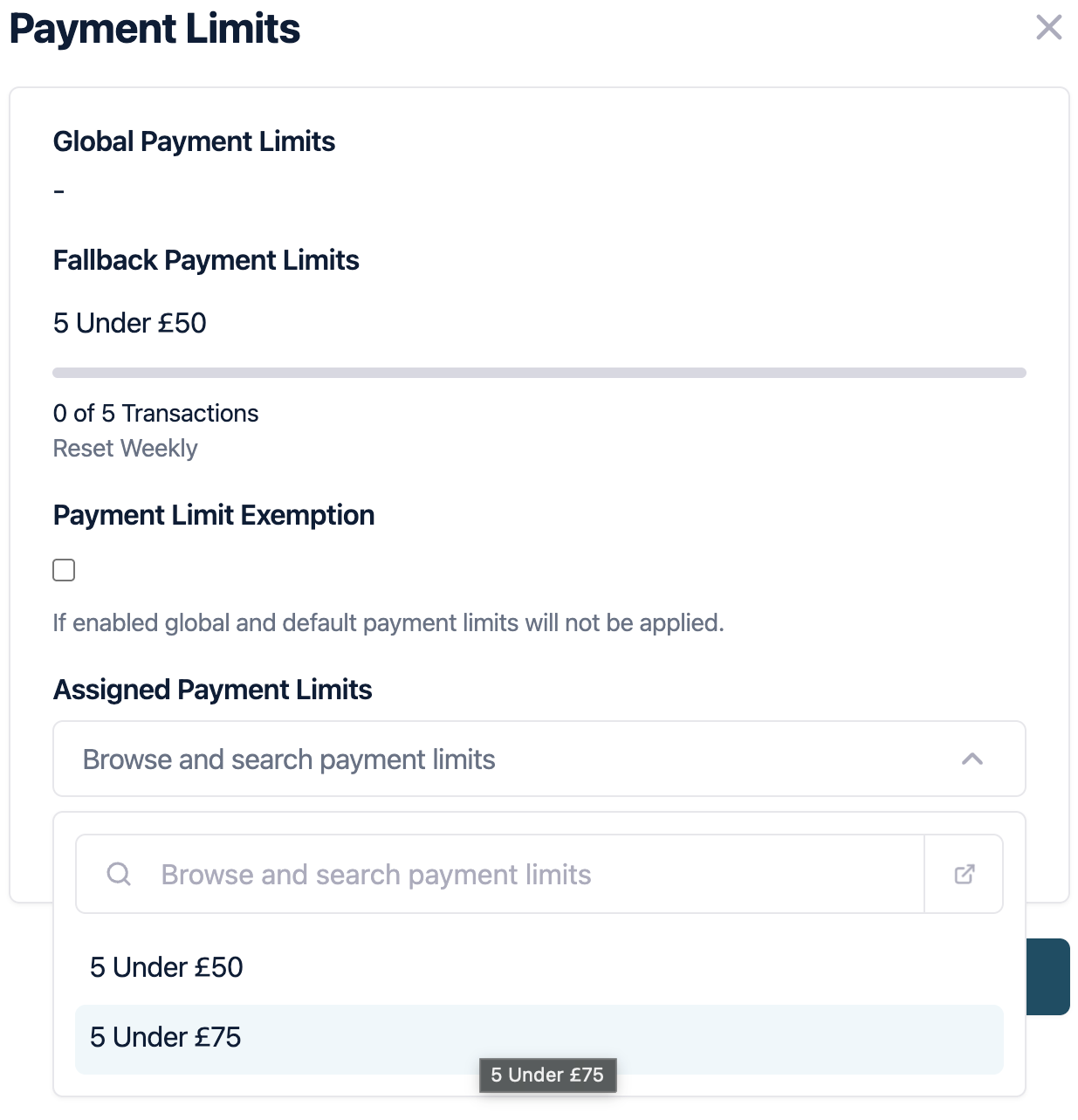This screenshot has width=1078, height=1120.
Task: Click the magnifier search icon
Action: click(x=119, y=874)
